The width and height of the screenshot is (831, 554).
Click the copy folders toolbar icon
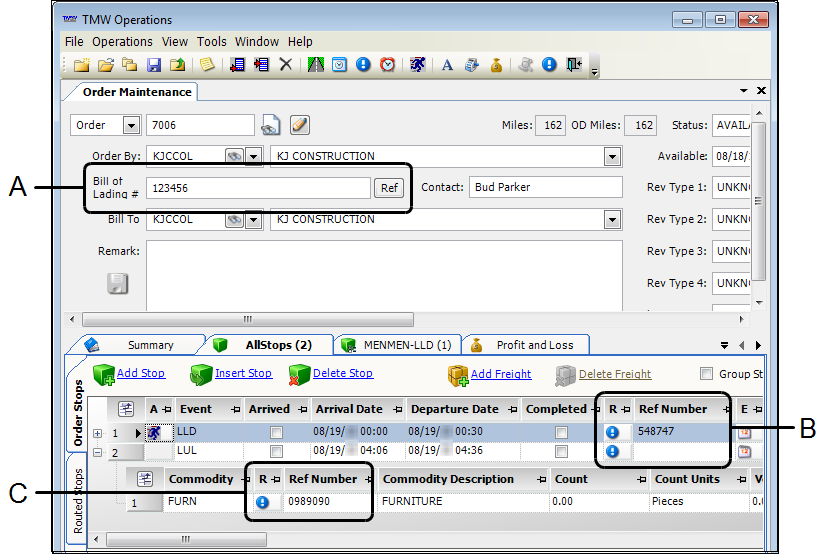129,65
